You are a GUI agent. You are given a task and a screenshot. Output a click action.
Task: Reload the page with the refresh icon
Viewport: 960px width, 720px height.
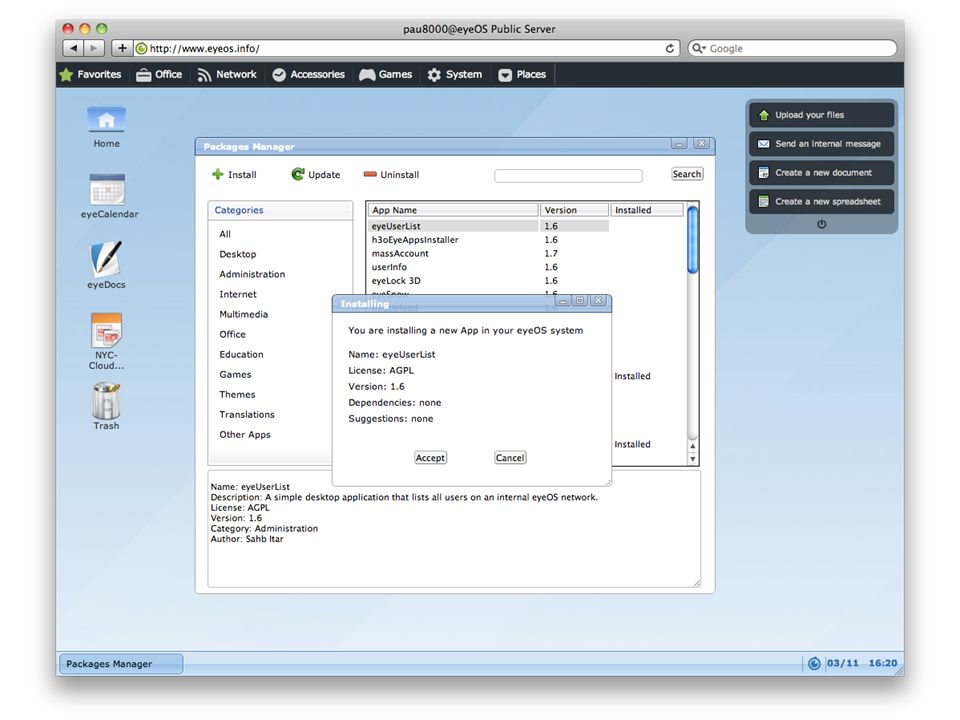point(670,48)
